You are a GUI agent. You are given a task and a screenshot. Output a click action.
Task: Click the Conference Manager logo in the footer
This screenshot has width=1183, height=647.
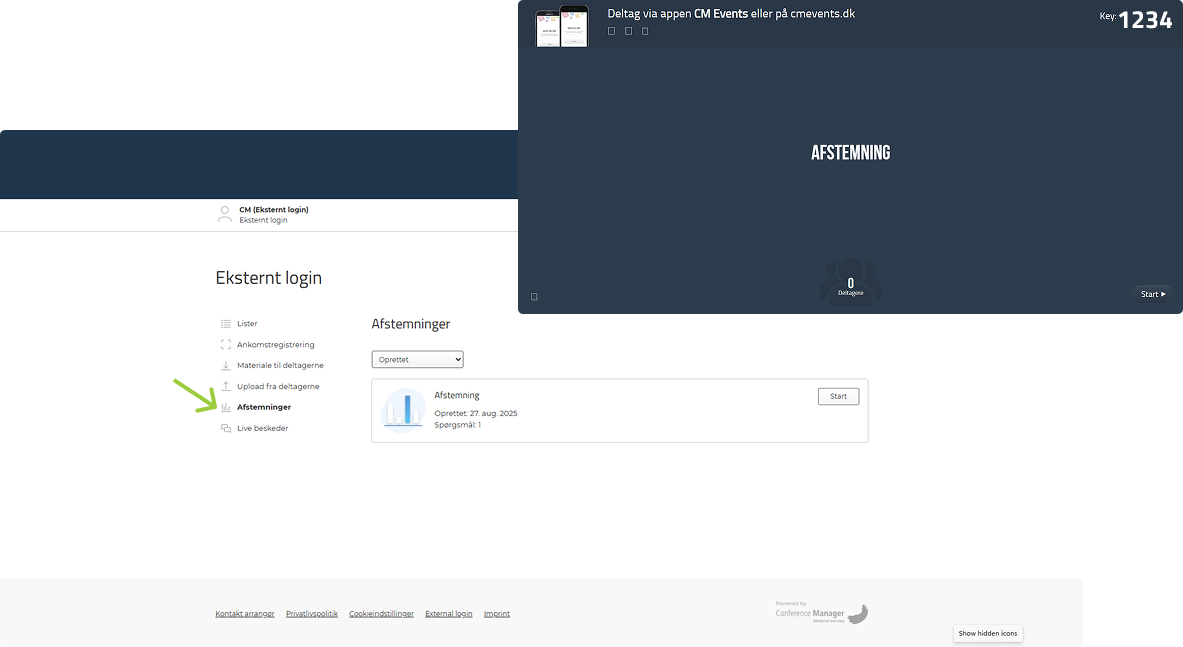pyautogui.click(x=822, y=612)
